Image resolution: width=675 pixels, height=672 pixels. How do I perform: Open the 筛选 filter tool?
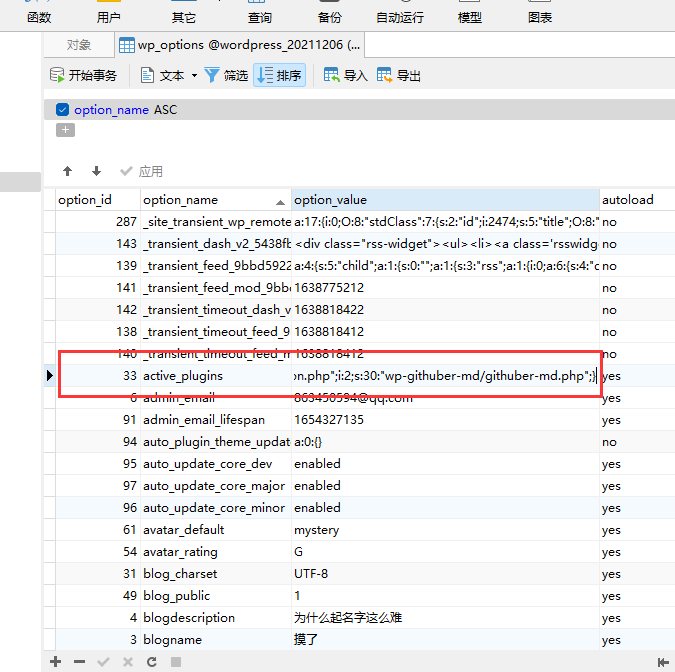(226, 75)
